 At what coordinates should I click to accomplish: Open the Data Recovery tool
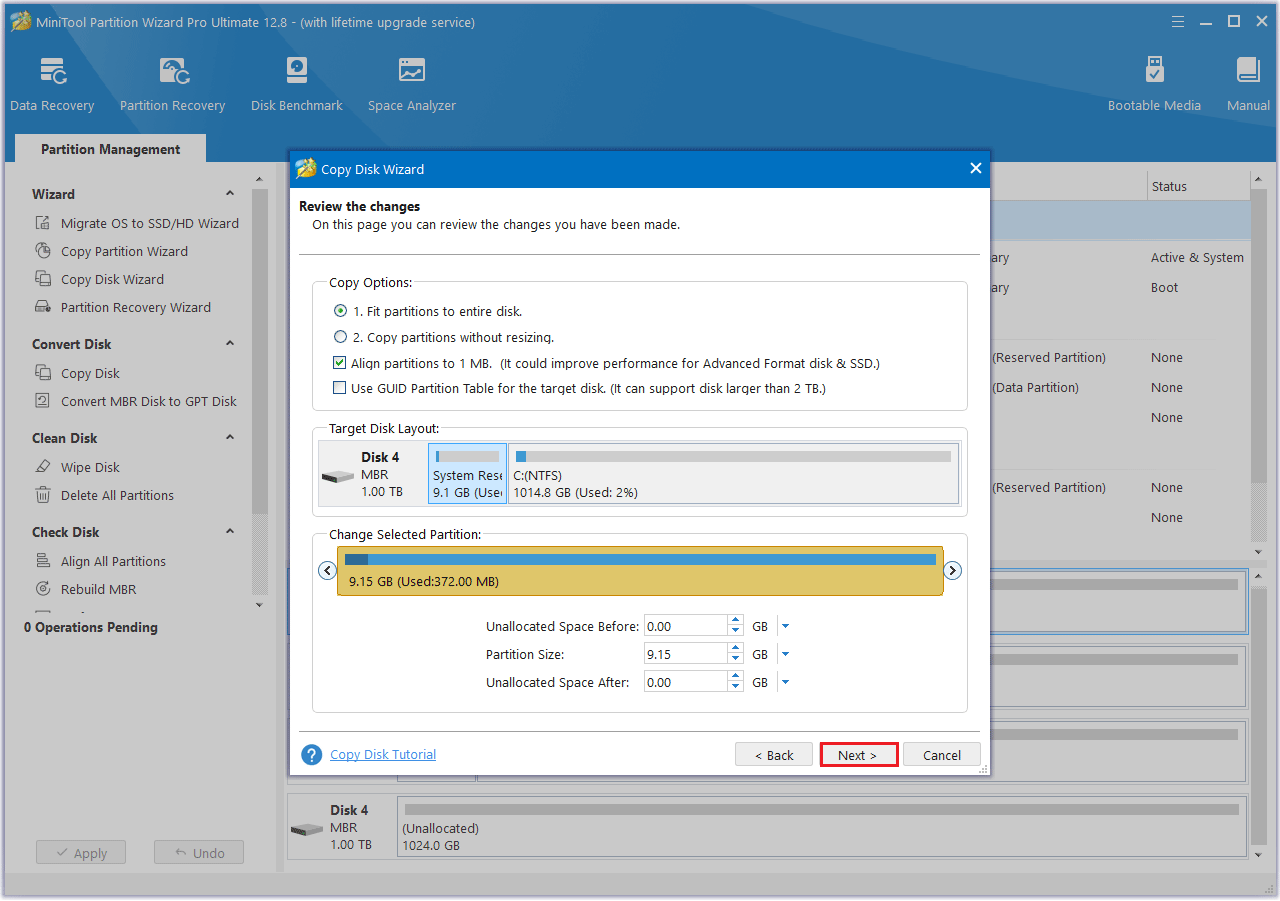tap(52, 84)
